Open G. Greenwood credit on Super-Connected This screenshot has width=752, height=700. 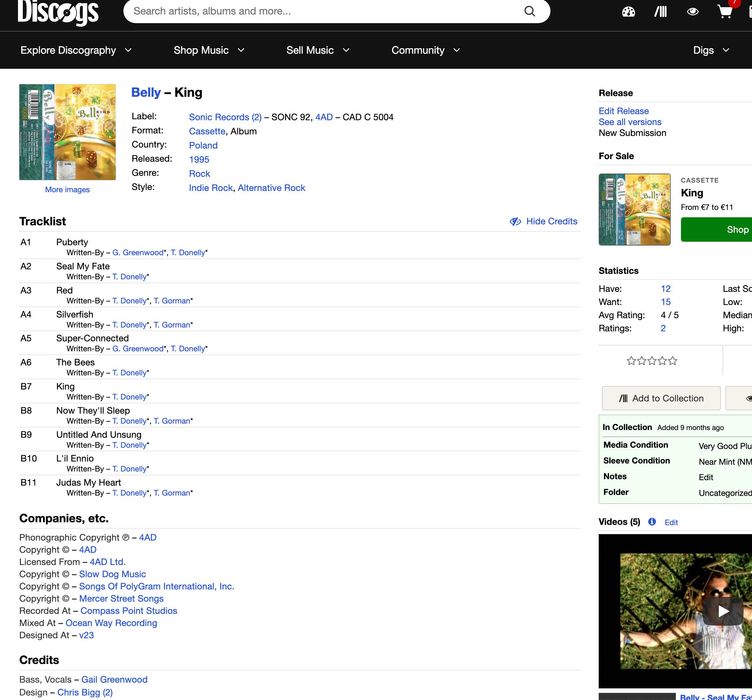(x=138, y=349)
